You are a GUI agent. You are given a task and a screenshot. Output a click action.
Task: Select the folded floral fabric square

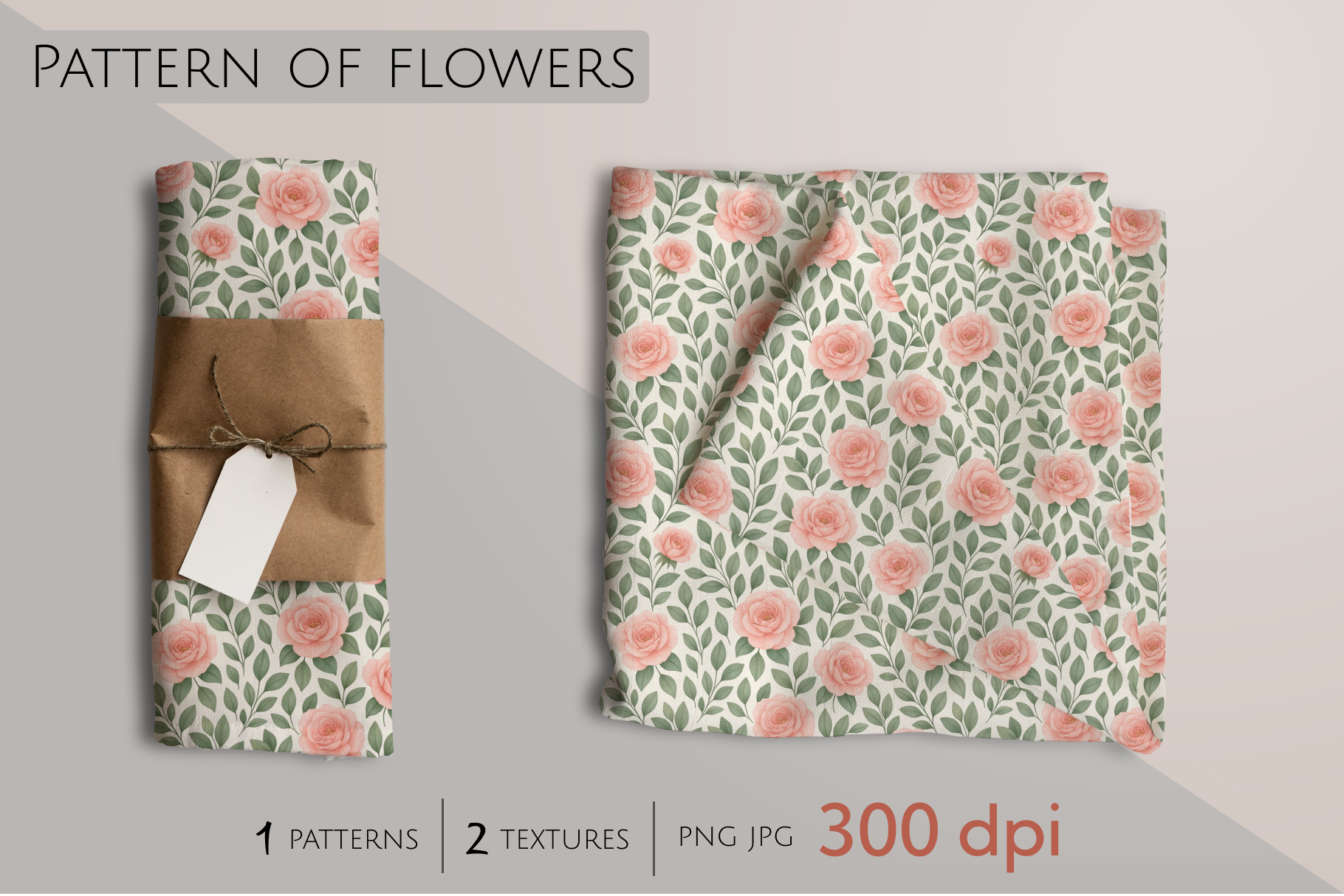click(885, 456)
